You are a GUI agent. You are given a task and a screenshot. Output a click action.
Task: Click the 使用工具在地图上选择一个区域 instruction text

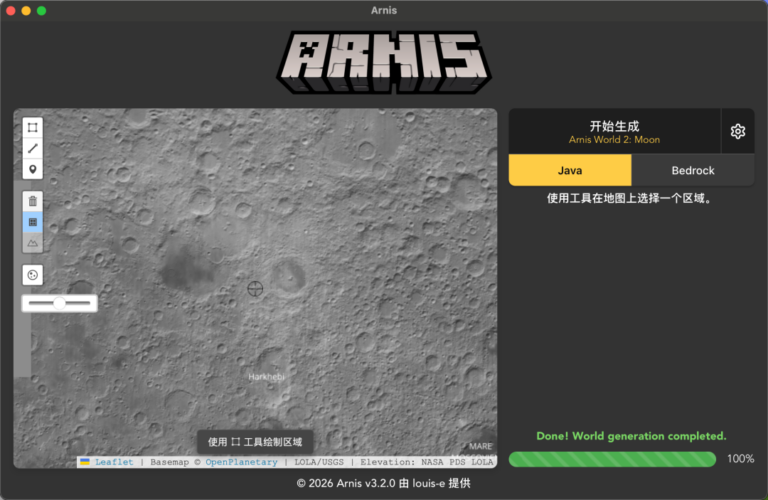tap(629, 198)
